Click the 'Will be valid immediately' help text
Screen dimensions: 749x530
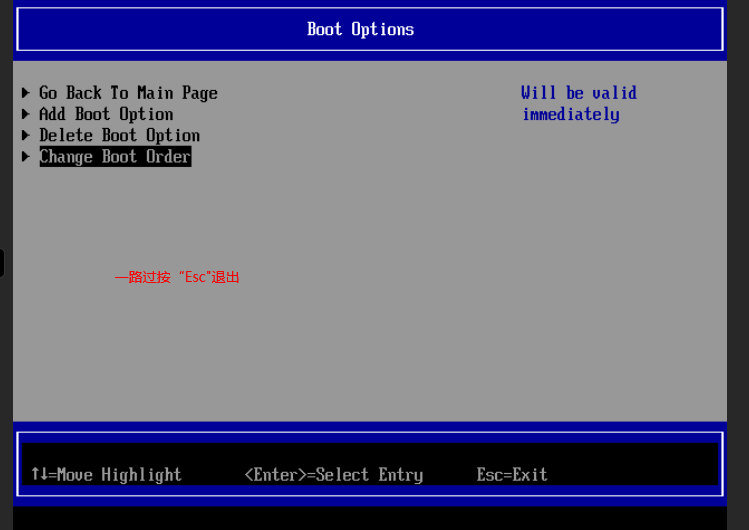pos(579,104)
